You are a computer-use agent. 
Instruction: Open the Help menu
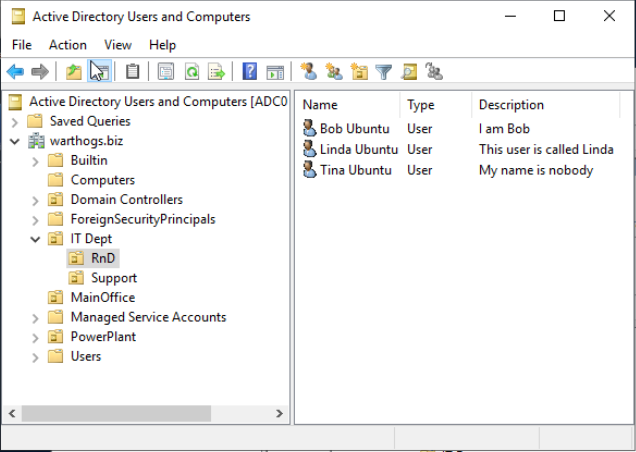162,45
